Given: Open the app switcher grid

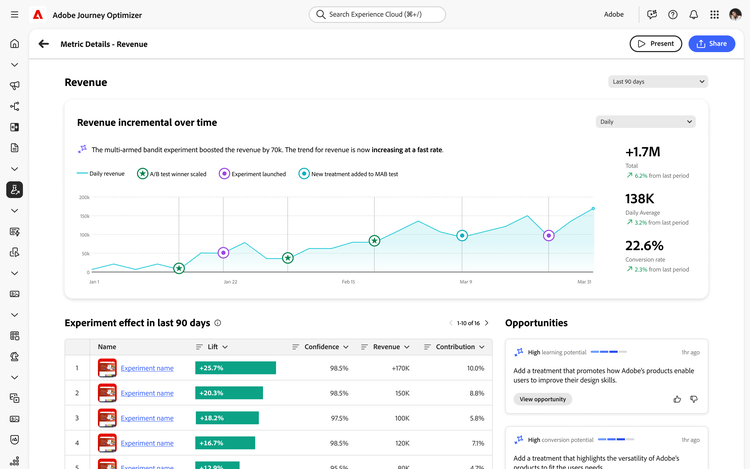Looking at the screenshot, I should [714, 14].
